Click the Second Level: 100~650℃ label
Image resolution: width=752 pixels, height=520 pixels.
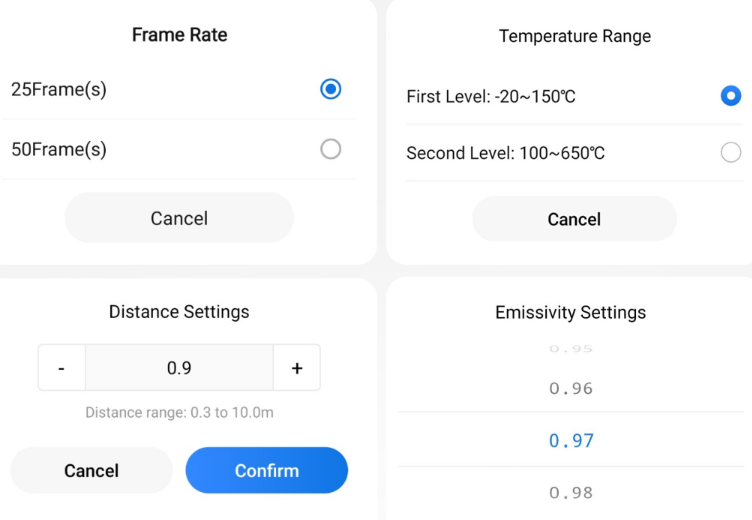[505, 153]
